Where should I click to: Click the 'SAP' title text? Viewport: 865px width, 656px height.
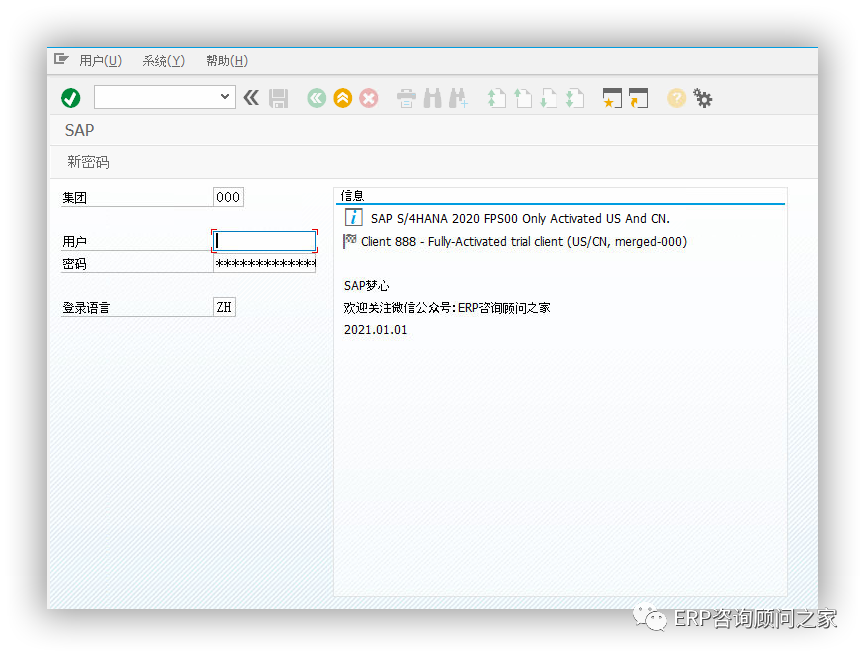point(79,130)
